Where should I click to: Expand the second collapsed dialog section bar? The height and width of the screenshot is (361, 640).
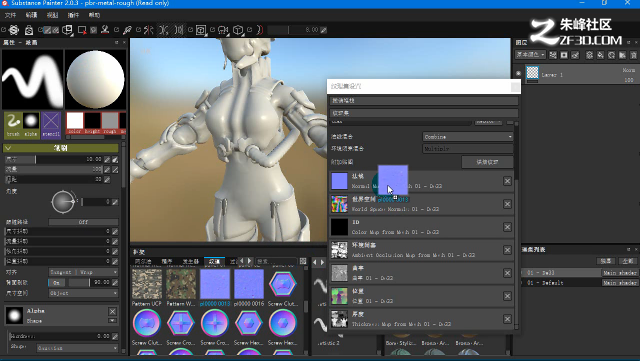pyautogui.click(x=424, y=113)
